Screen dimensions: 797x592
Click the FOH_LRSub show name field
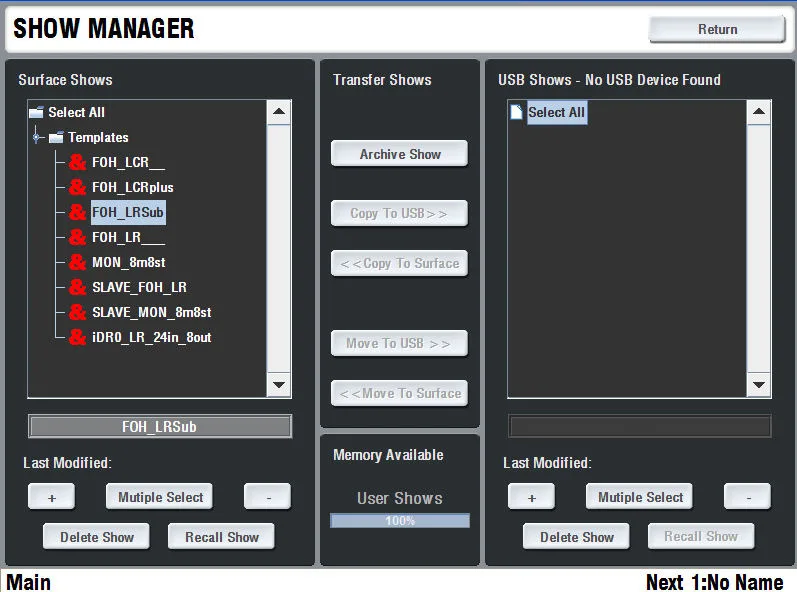tap(160, 426)
